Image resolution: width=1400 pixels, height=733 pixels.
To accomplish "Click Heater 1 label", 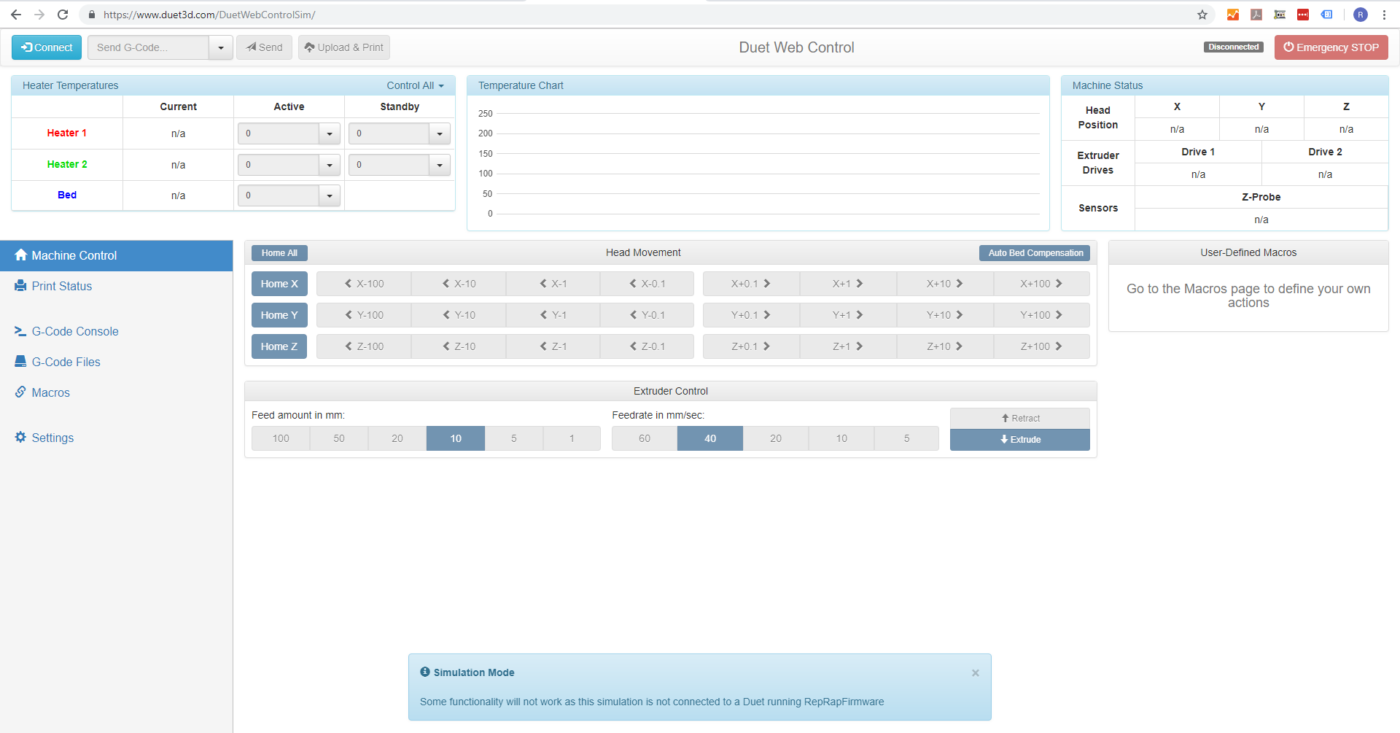I will coord(67,133).
